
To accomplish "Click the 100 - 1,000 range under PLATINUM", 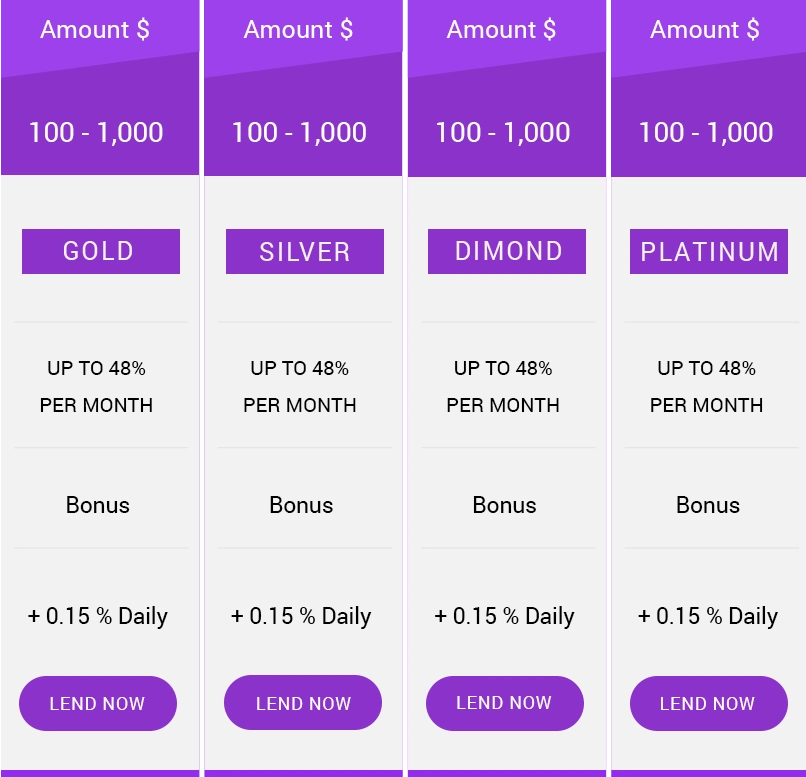I will point(706,132).
